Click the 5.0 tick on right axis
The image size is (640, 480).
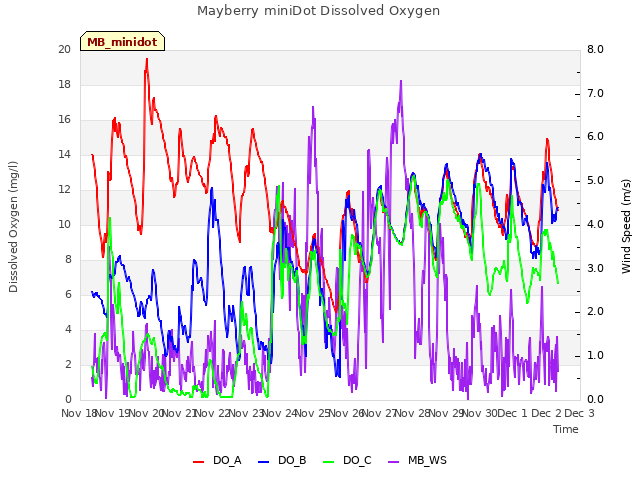595,181
